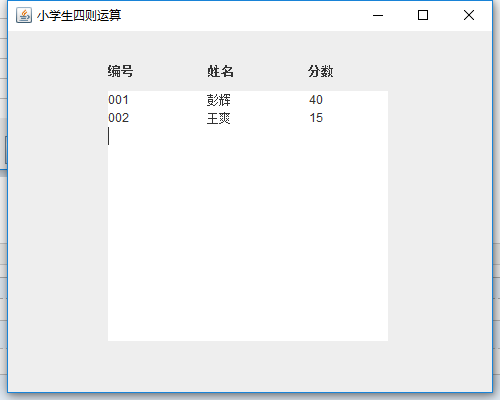
Task: Click on the name 王爽
Action: coord(219,118)
